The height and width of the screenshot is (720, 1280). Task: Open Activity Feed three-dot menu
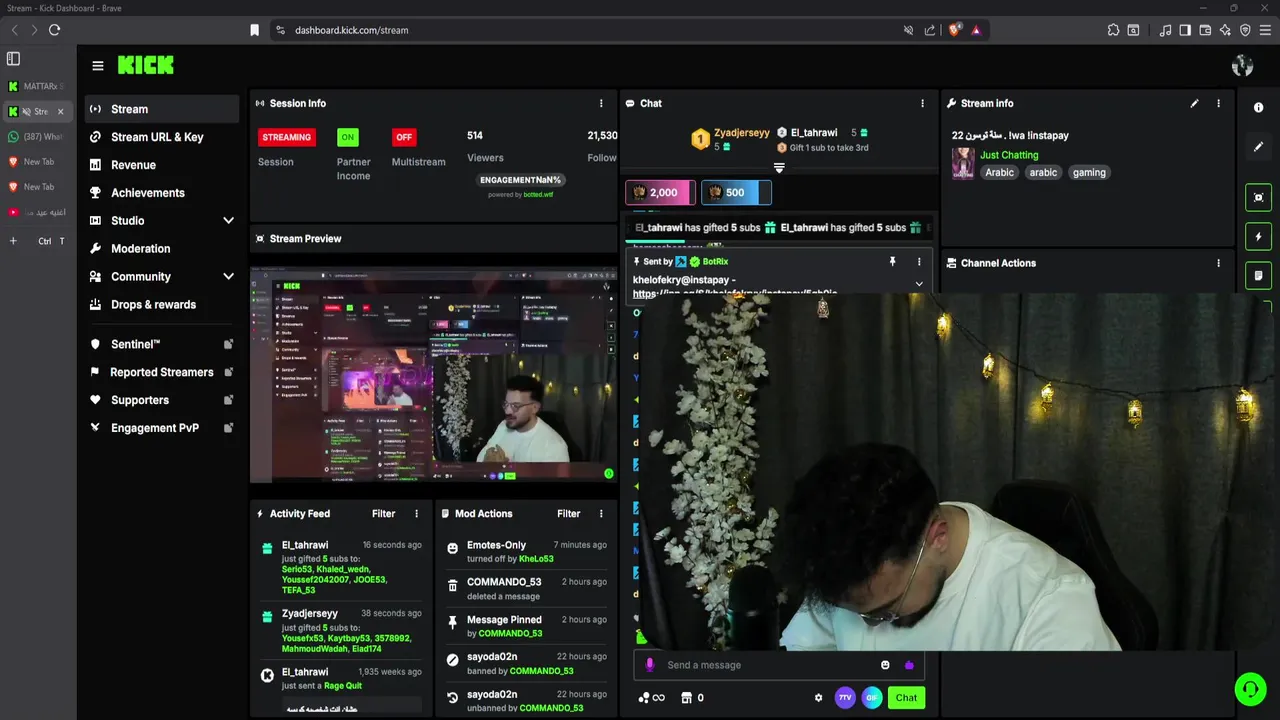pyautogui.click(x=417, y=514)
